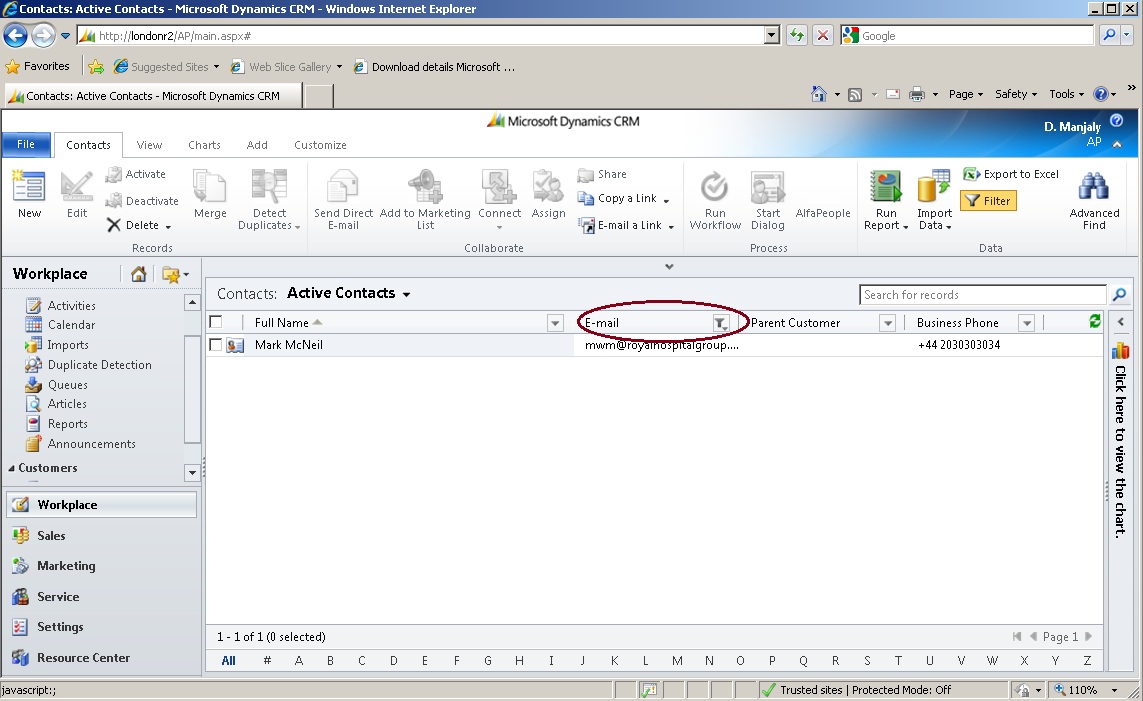The height and width of the screenshot is (701, 1143).
Task: Open the Parent Customer column filter dropdown
Action: 887,323
